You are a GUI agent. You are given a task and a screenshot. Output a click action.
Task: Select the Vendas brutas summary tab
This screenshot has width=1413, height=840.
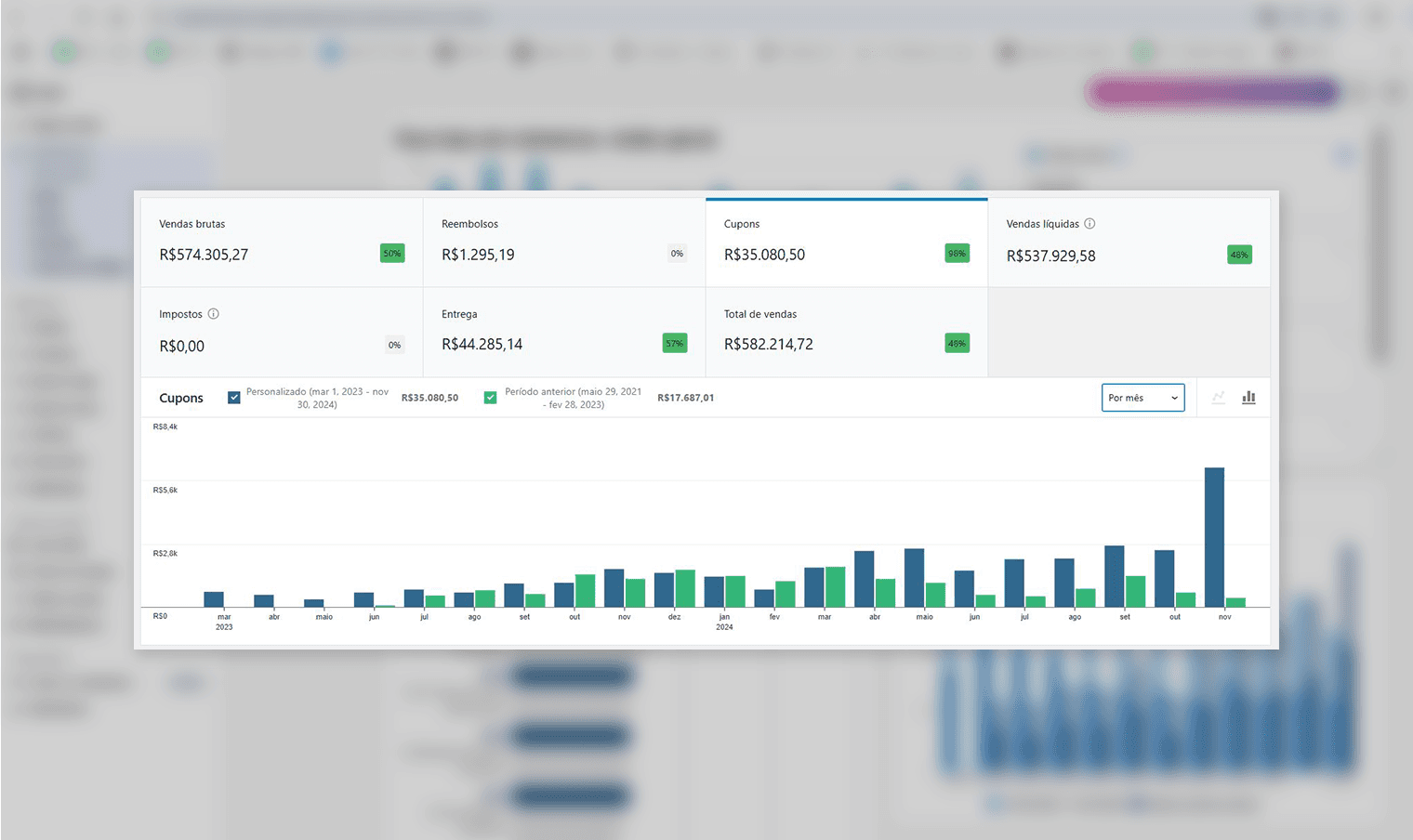click(x=282, y=242)
